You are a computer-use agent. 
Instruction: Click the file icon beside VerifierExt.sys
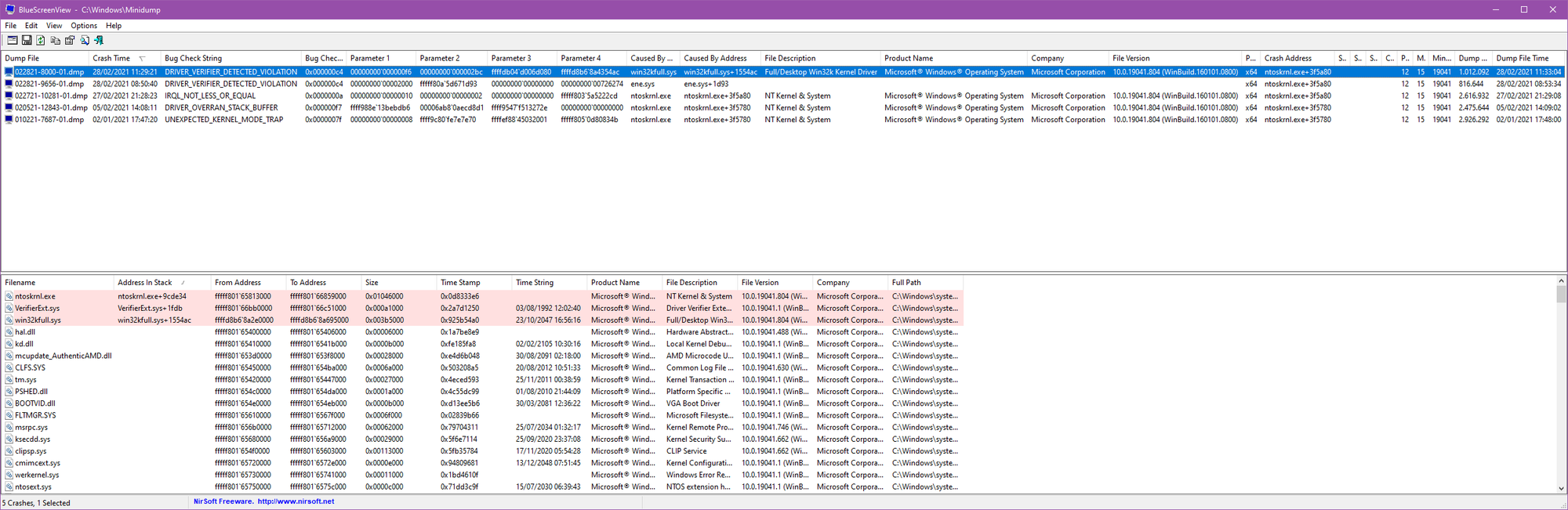click(9, 309)
